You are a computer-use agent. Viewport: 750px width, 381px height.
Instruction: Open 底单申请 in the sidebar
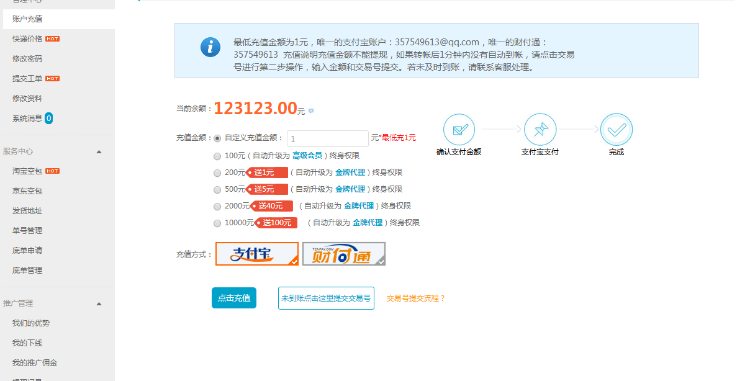click(27, 250)
